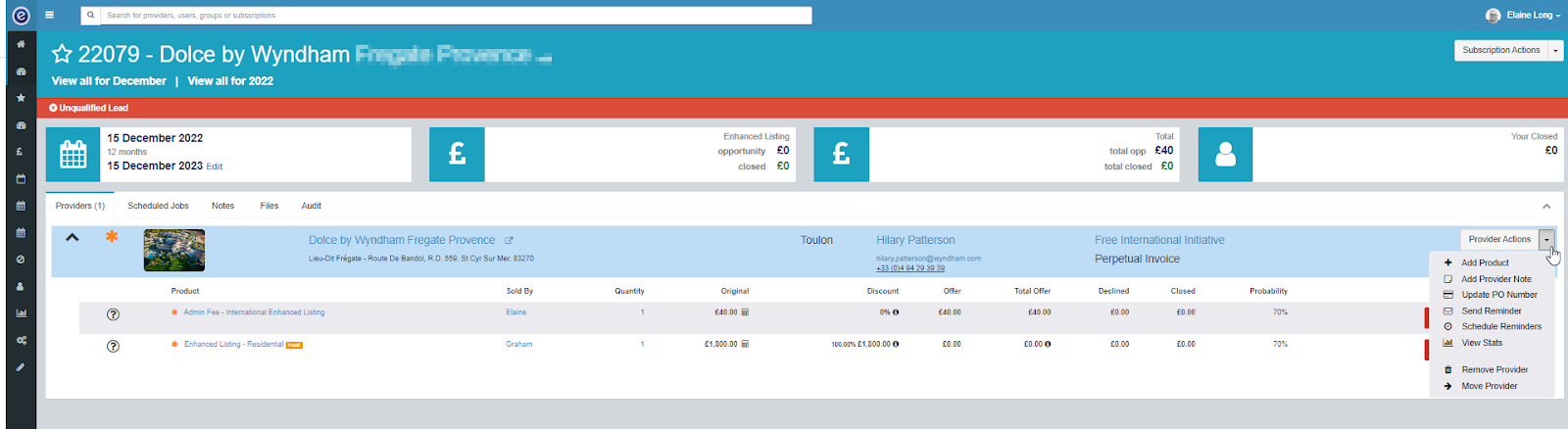The height and width of the screenshot is (429, 1568).
Task: Click the large calendar icon tile
Action: click(73, 155)
